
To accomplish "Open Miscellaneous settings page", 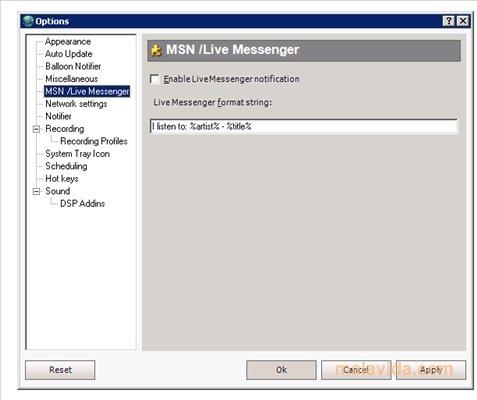I will (72, 79).
